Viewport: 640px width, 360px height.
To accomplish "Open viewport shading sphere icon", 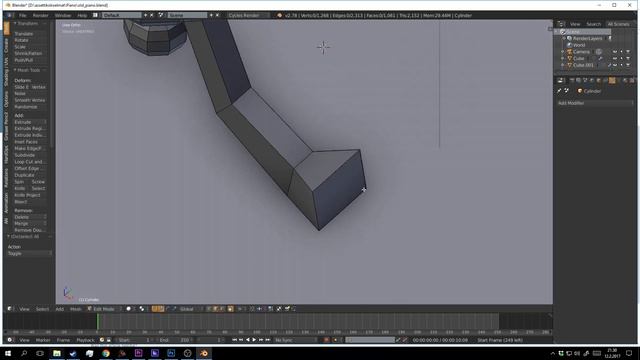I will click(129, 309).
